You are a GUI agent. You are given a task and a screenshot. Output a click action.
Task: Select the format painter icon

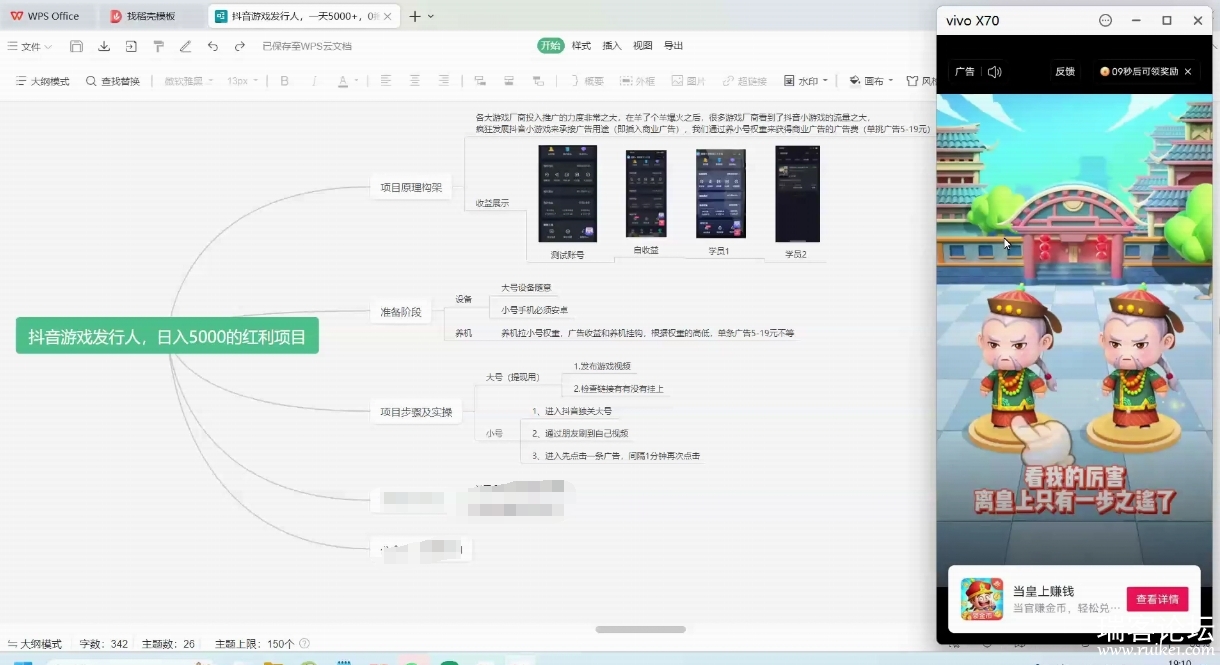tap(159, 46)
